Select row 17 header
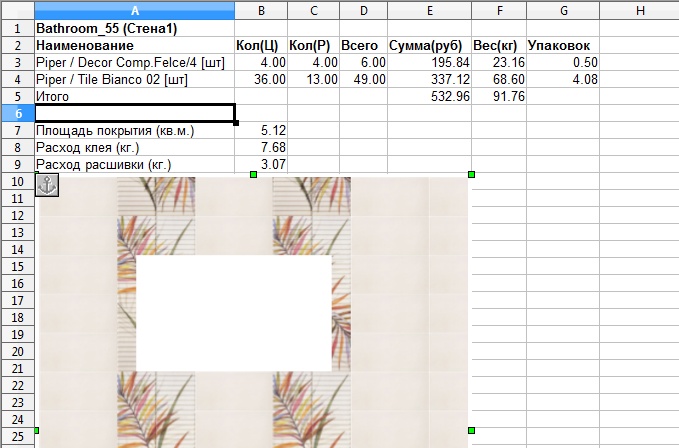The width and height of the screenshot is (679, 448). [x=17, y=300]
